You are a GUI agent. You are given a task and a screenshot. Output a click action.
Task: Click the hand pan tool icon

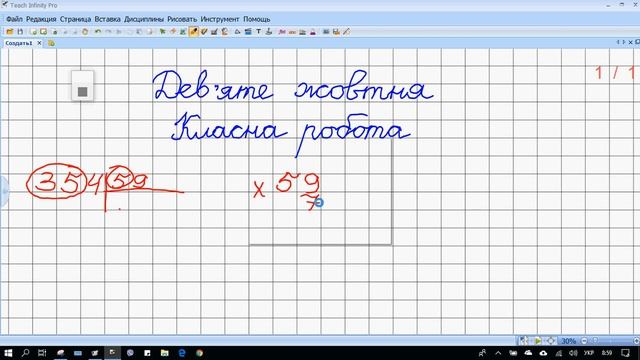tap(85, 31)
